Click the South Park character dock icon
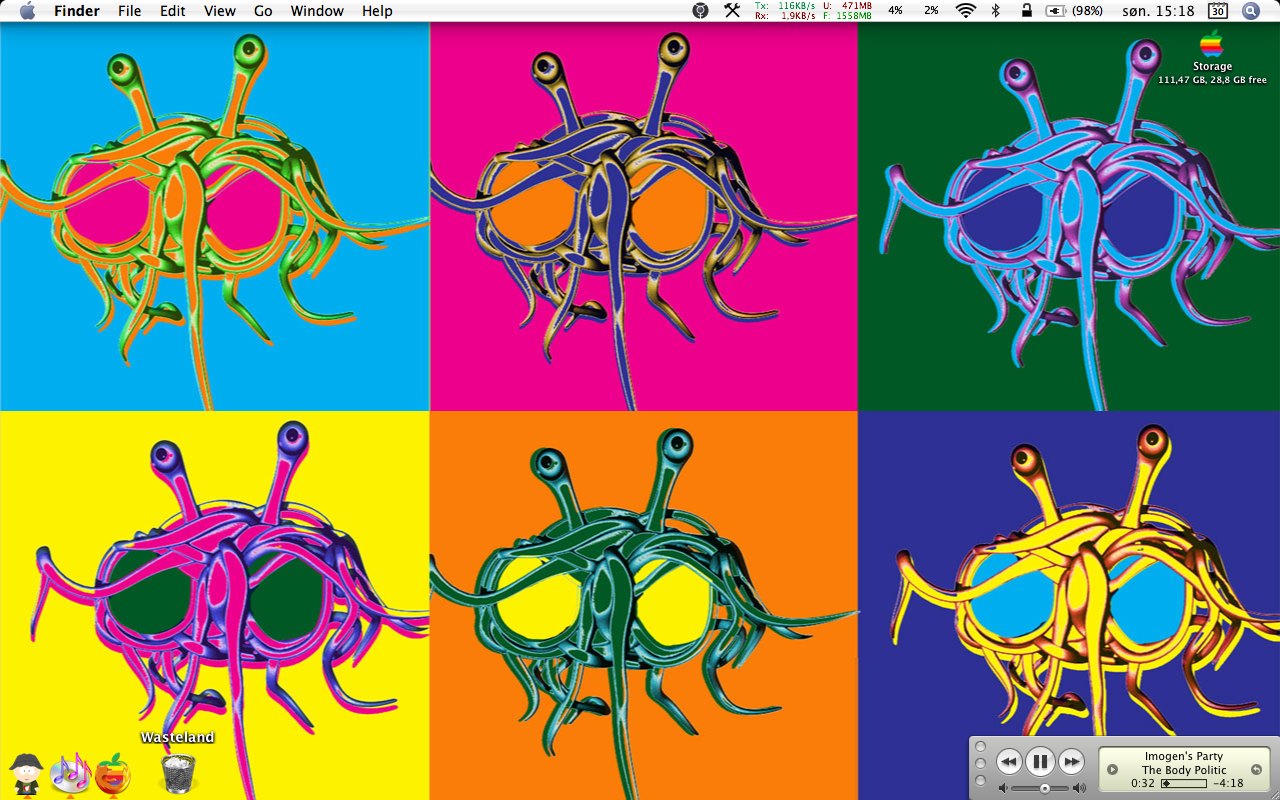The image size is (1280, 800). click(24, 774)
